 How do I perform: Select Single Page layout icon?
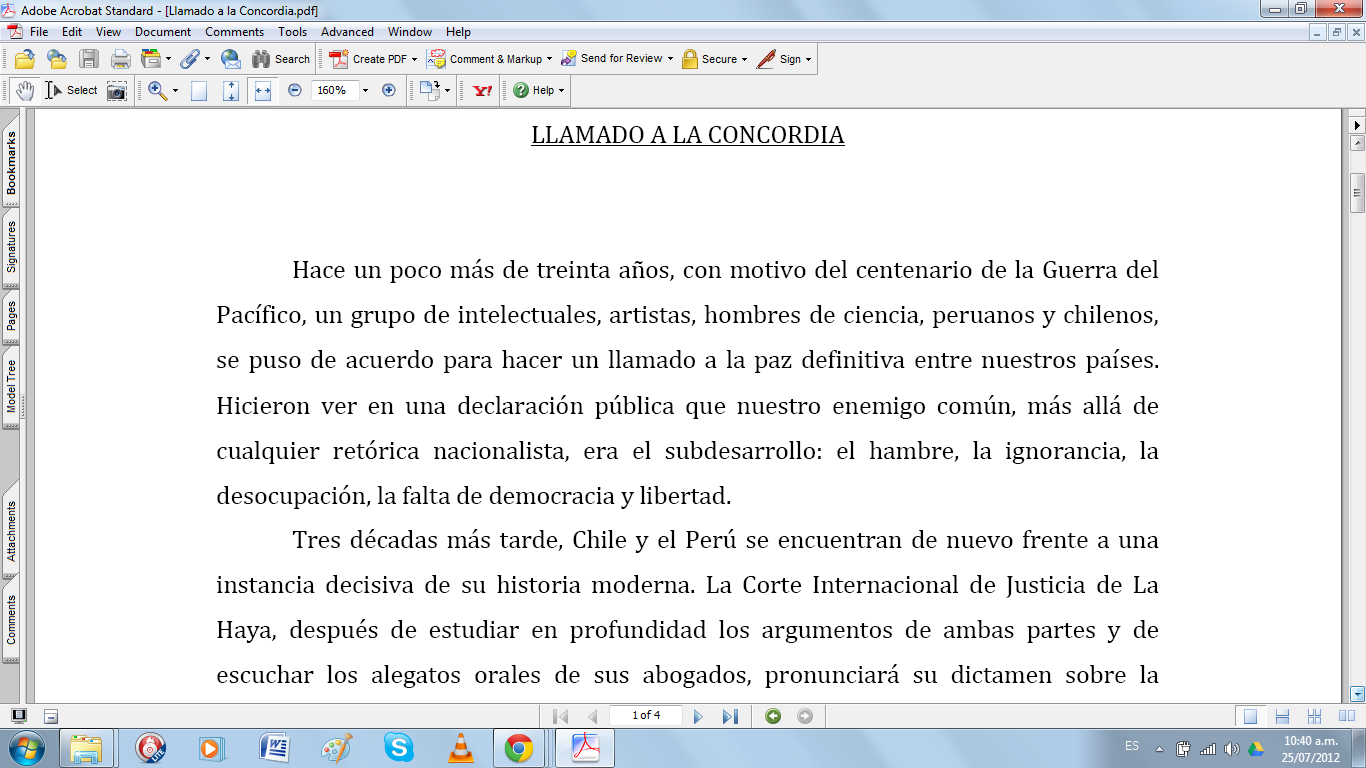click(x=1250, y=716)
